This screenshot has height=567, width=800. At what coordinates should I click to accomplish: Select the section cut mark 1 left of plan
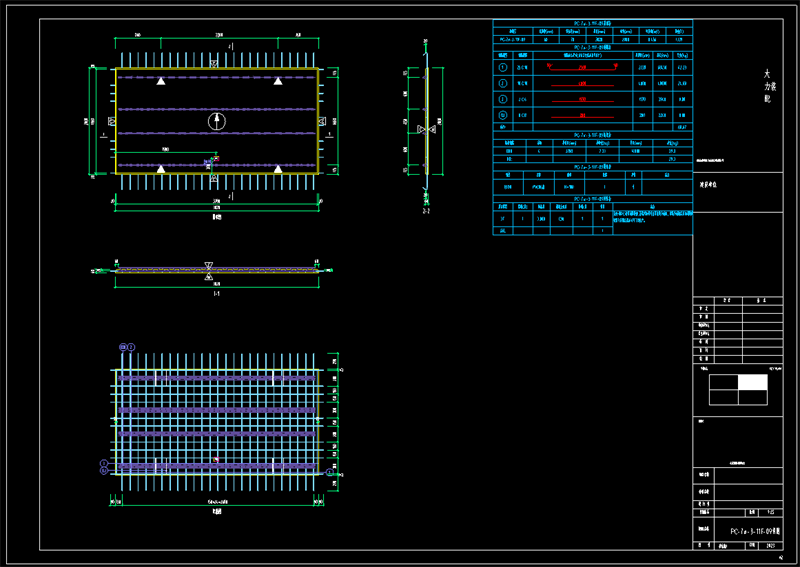pos(104,135)
